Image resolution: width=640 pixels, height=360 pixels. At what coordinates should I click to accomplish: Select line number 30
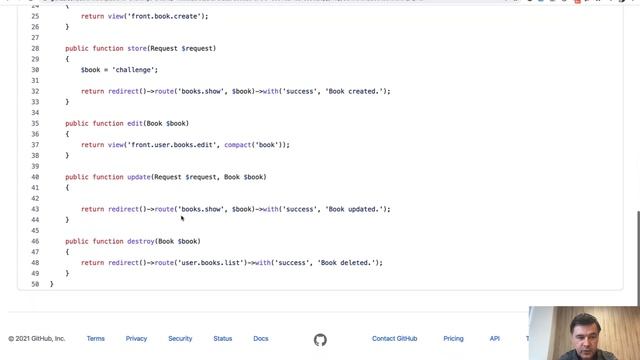pos(35,70)
